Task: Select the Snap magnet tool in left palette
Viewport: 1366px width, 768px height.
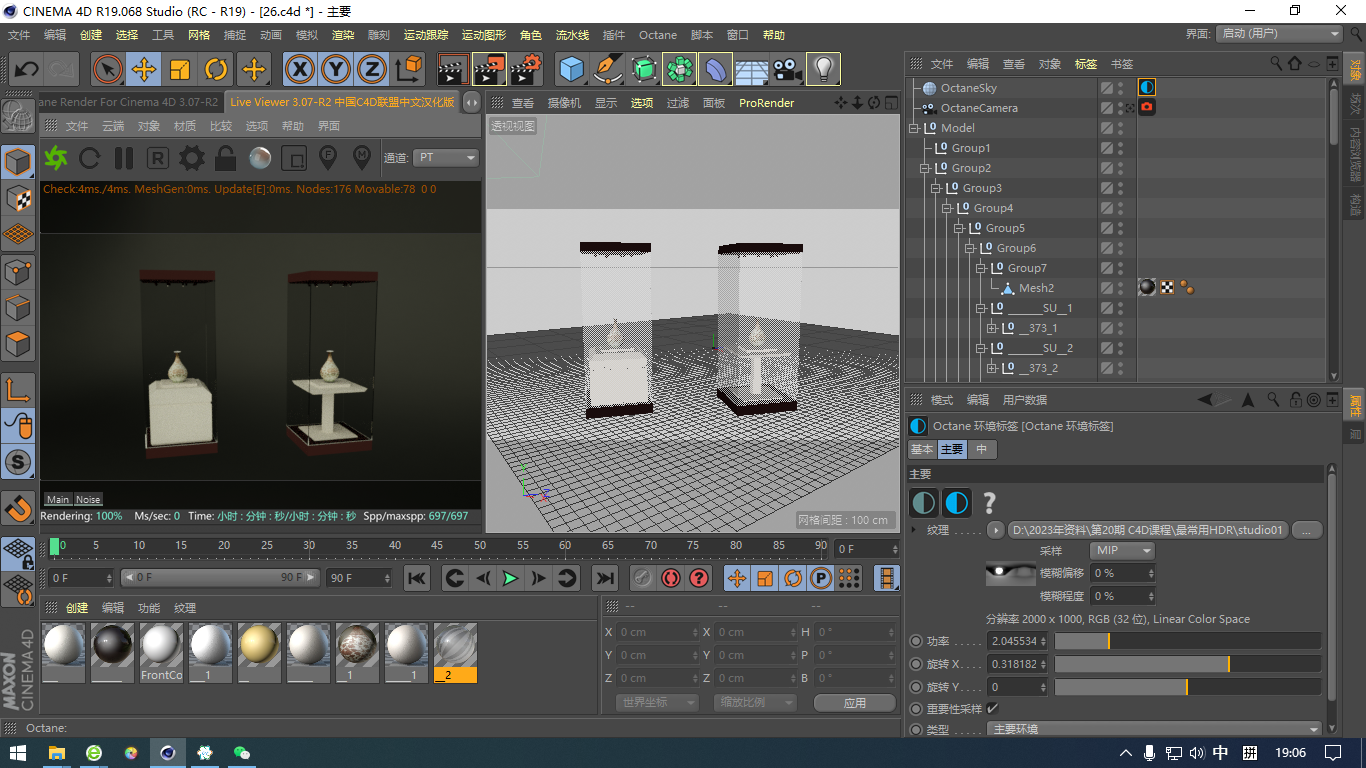Action: click(18, 509)
